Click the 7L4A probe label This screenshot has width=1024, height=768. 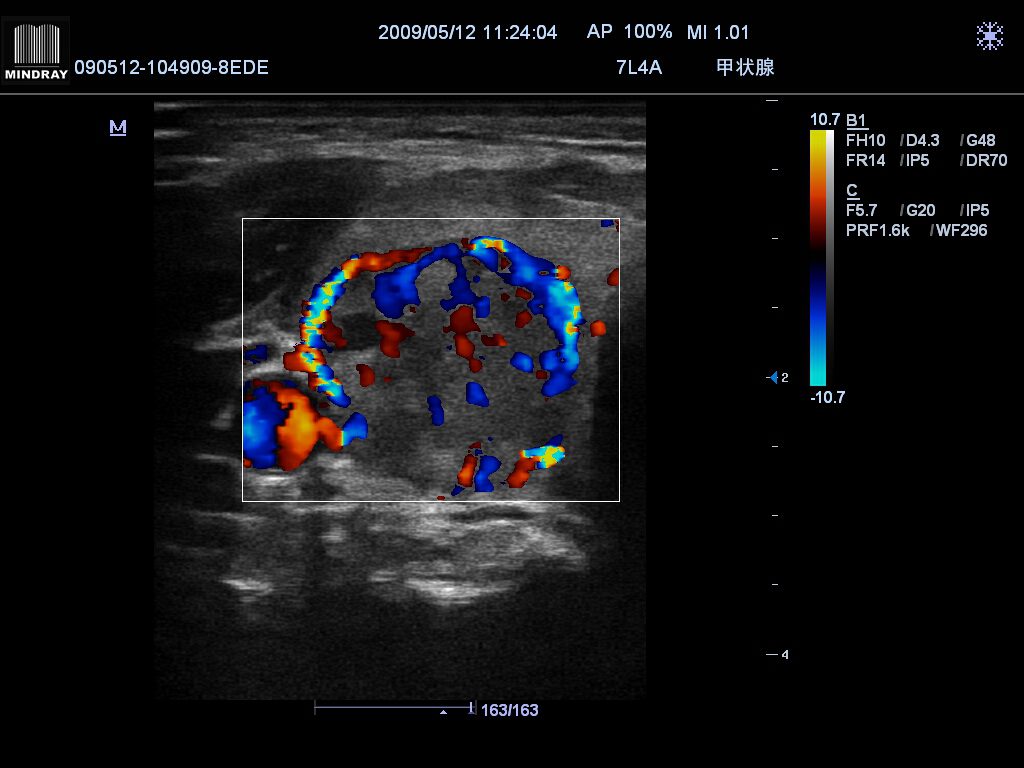(639, 67)
